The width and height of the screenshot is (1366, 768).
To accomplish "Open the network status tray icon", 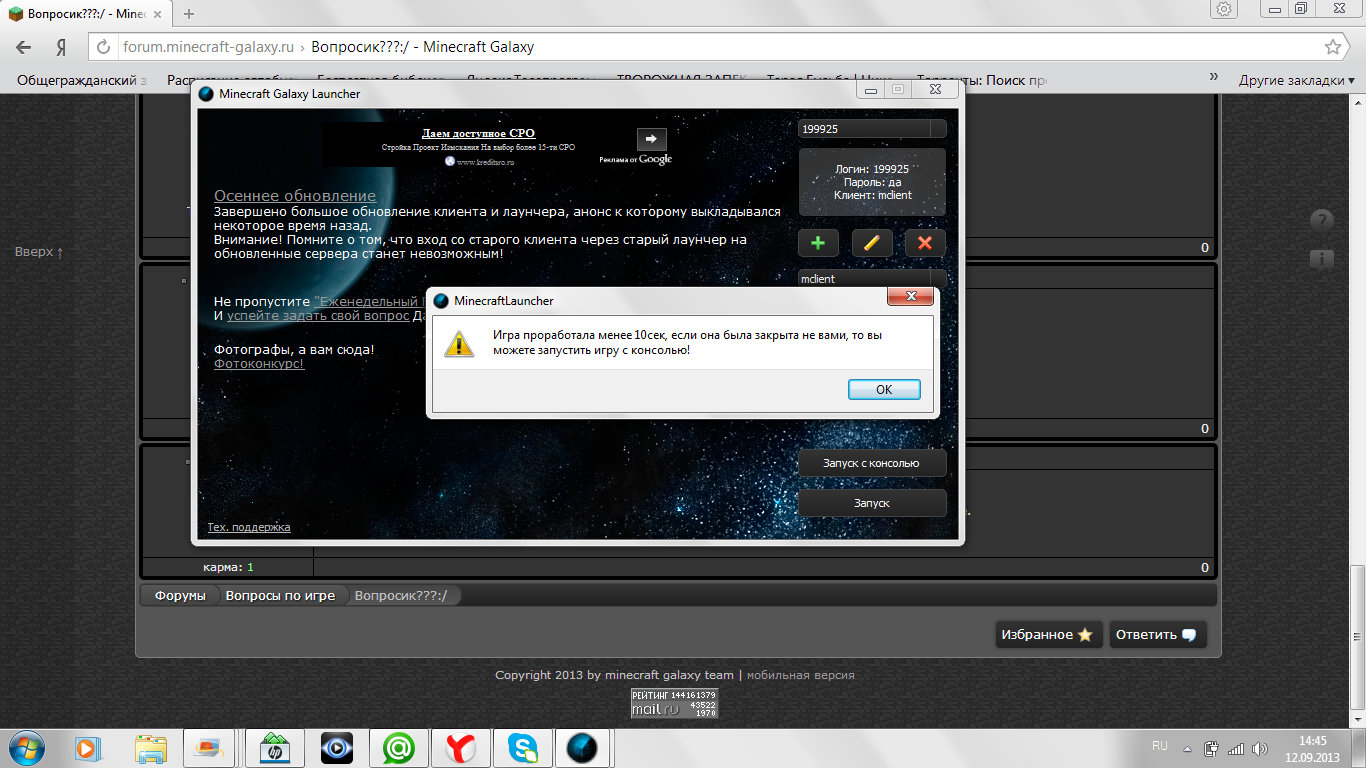I will click(x=1236, y=748).
